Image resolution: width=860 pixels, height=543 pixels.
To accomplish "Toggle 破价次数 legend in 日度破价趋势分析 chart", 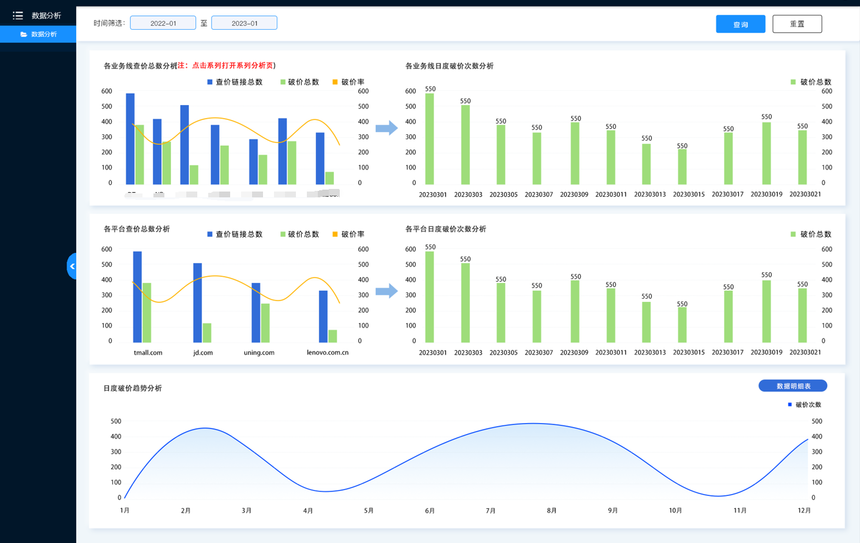I will click(x=805, y=405).
